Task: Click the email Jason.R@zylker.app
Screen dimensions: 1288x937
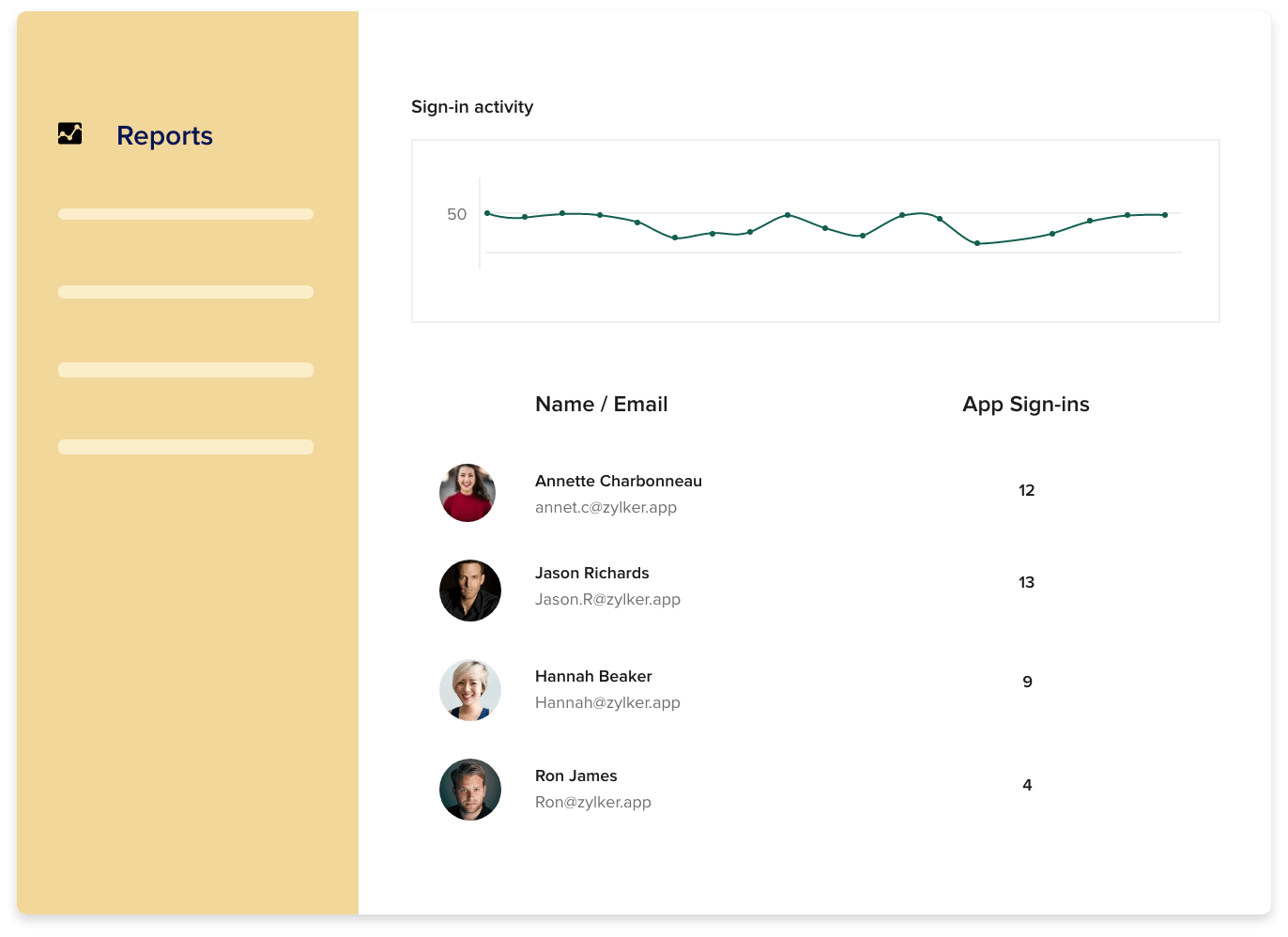Action: coord(607,599)
